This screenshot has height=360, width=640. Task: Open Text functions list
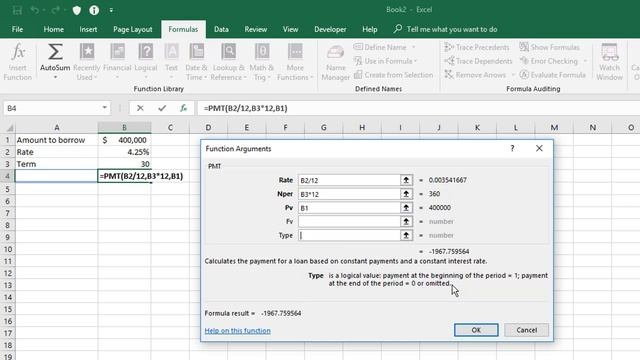tap(171, 62)
